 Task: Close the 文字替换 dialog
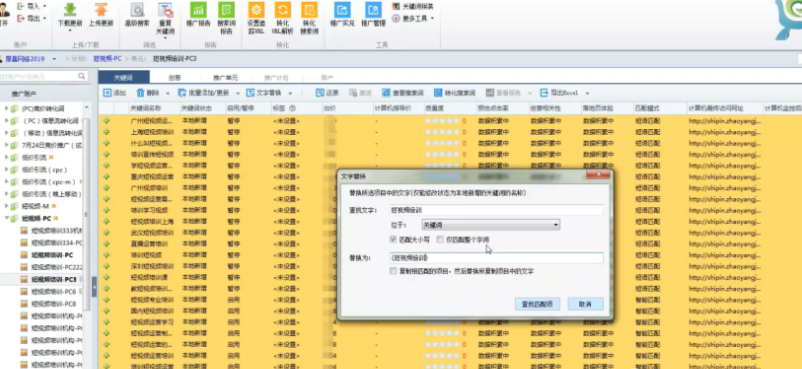click(597, 176)
